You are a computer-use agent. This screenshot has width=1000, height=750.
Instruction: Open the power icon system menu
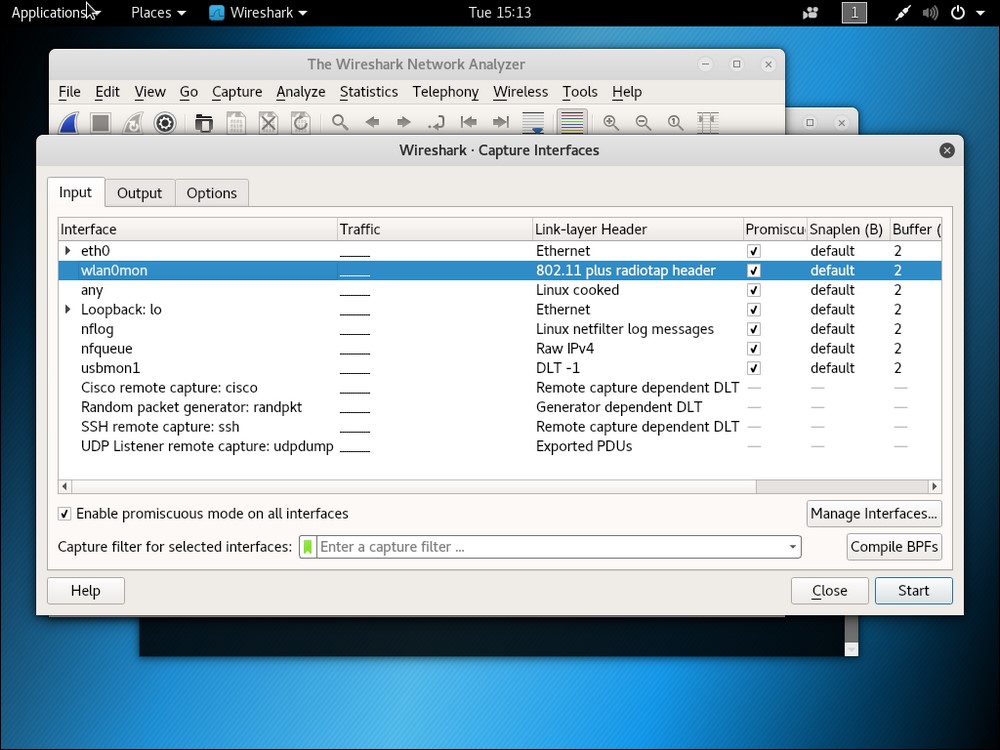[x=958, y=13]
